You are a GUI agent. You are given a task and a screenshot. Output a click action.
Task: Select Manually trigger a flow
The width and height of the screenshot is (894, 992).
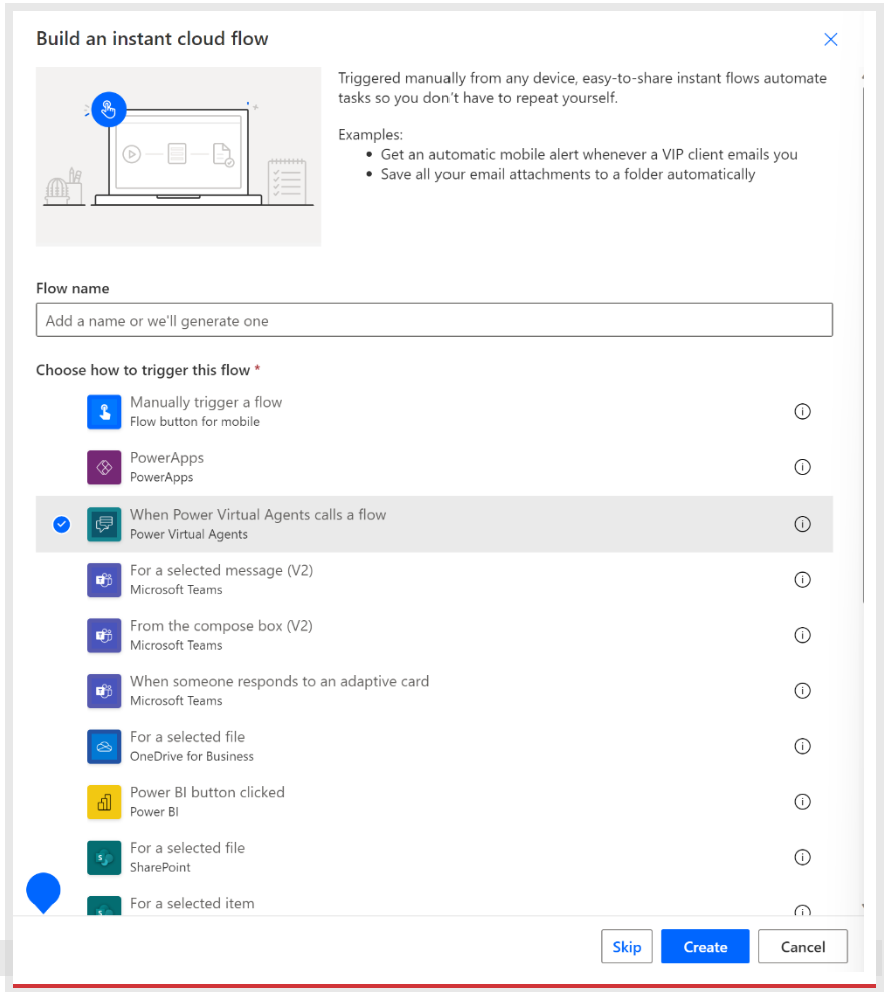click(x=434, y=412)
